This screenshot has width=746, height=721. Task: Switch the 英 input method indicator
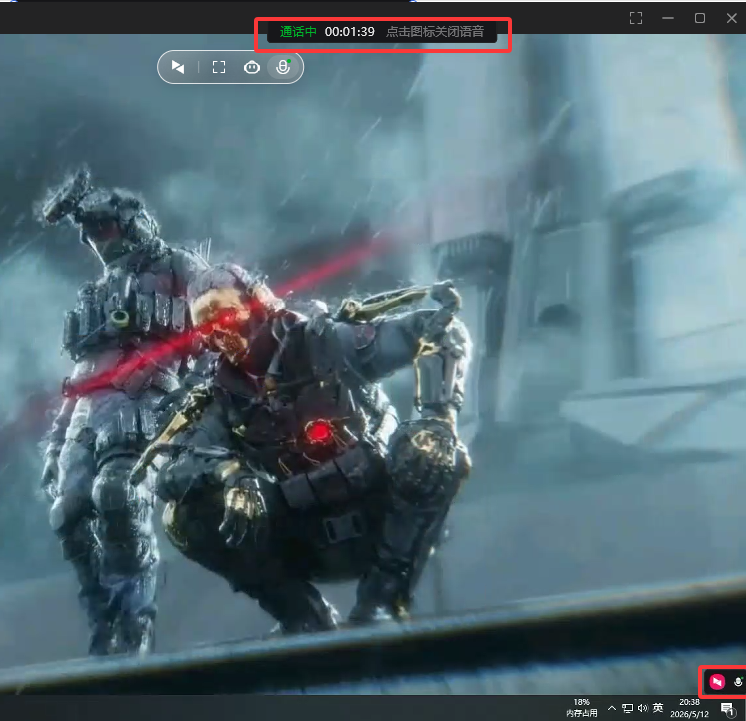(658, 708)
